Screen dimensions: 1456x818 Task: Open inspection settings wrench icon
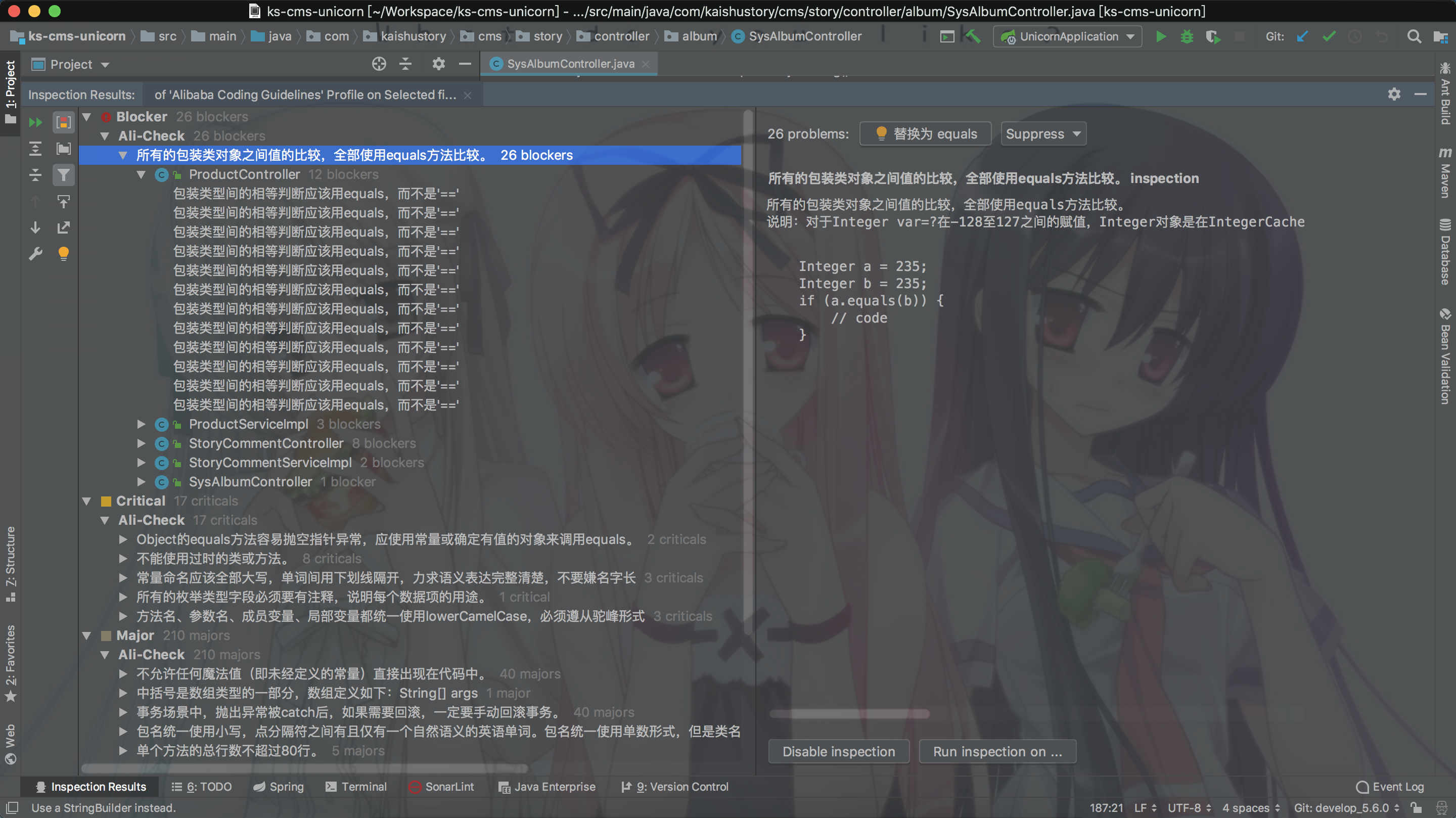35,254
